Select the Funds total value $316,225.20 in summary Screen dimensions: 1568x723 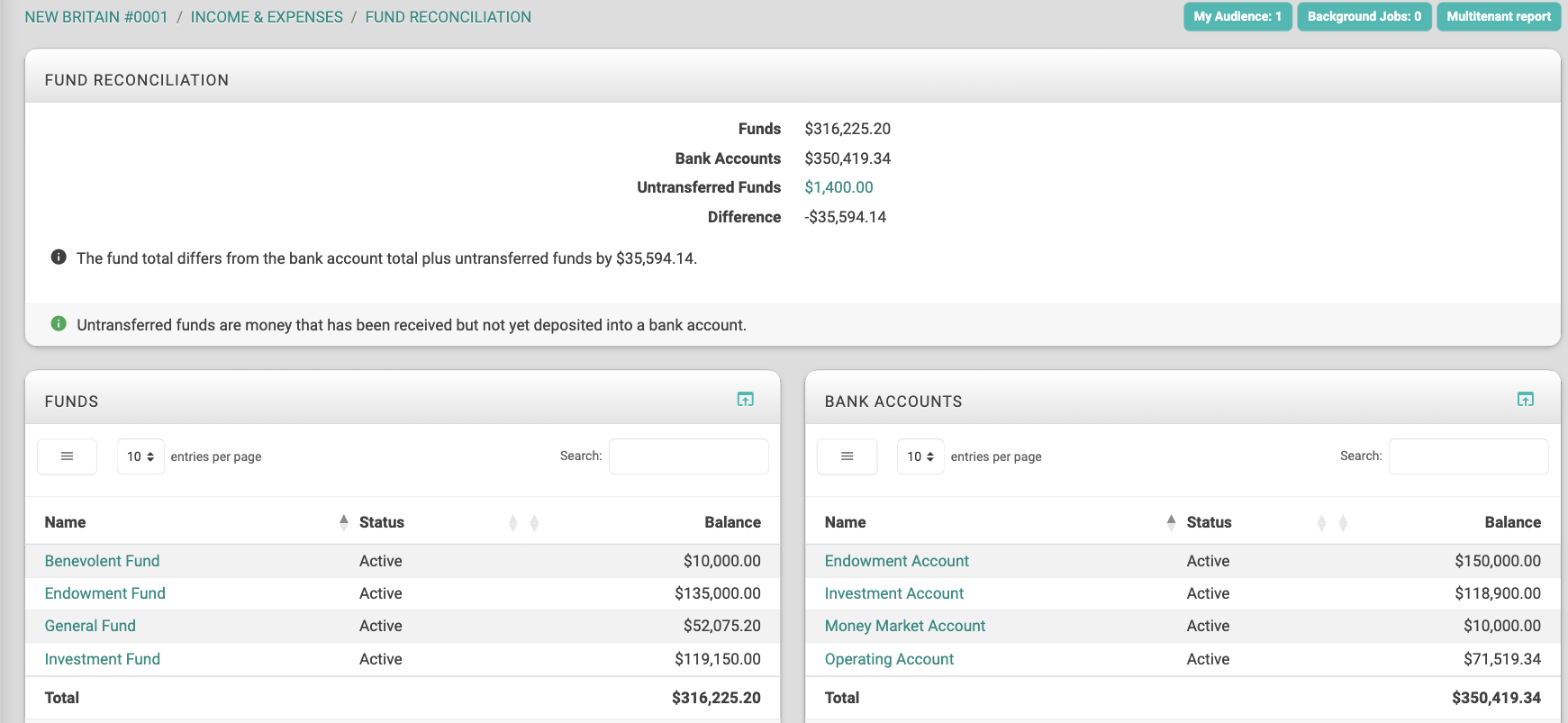[x=847, y=129]
